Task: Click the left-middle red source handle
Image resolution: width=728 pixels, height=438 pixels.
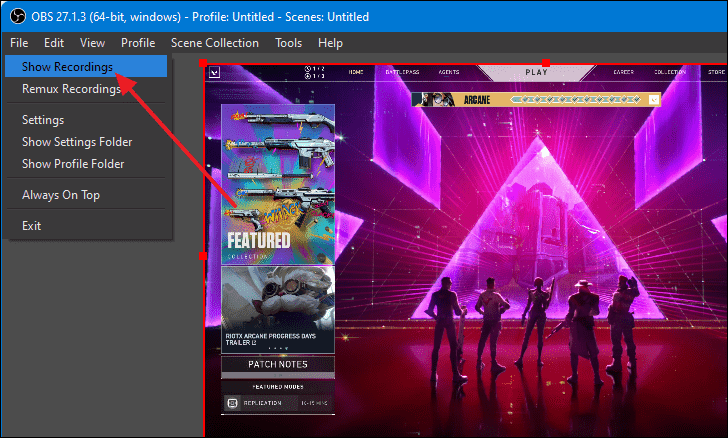Action: coord(203,256)
